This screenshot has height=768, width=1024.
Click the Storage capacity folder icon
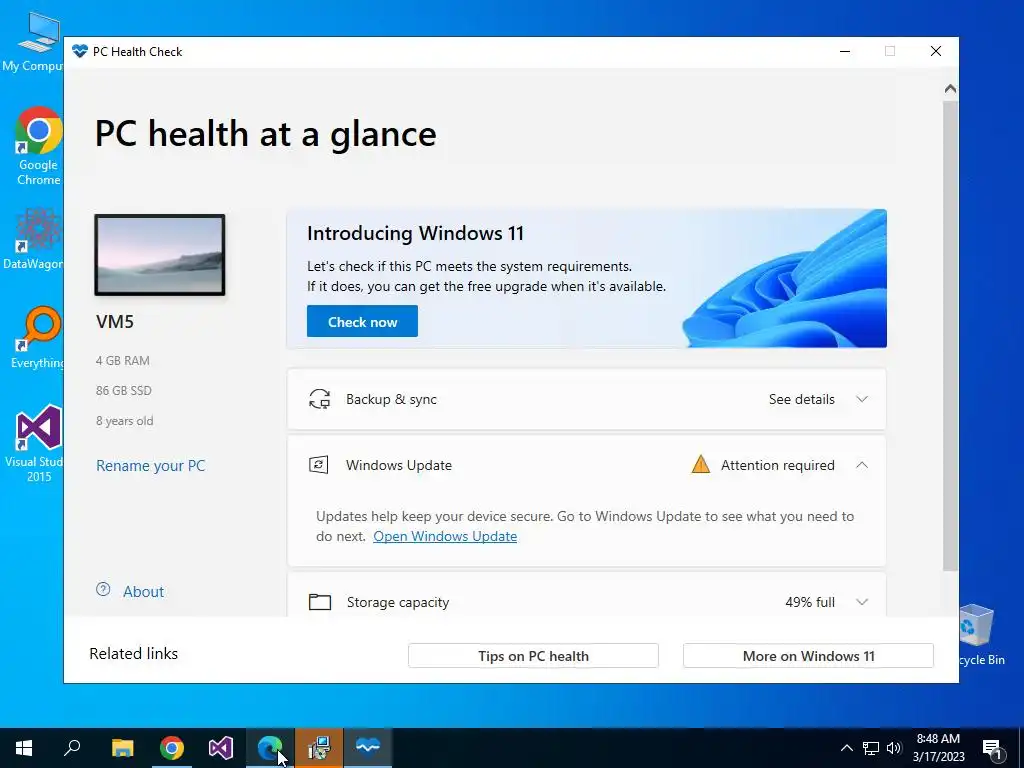319,601
